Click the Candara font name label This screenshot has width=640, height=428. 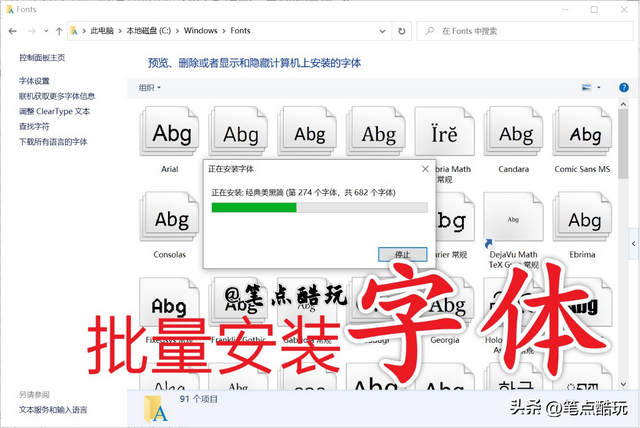(x=513, y=169)
